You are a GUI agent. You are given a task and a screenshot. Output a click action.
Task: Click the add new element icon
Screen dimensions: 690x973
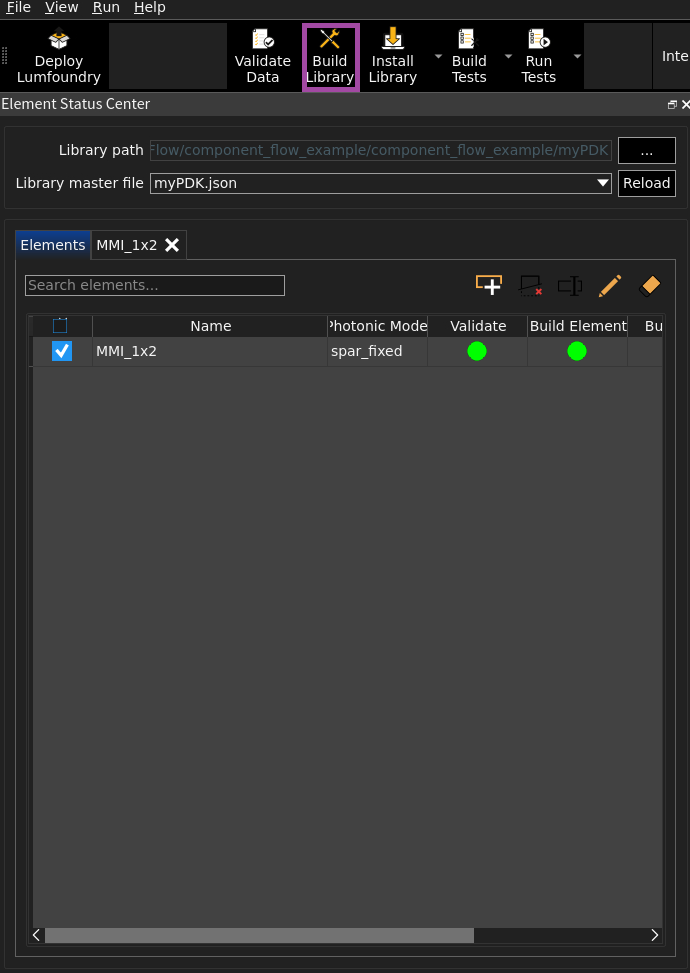tap(489, 285)
